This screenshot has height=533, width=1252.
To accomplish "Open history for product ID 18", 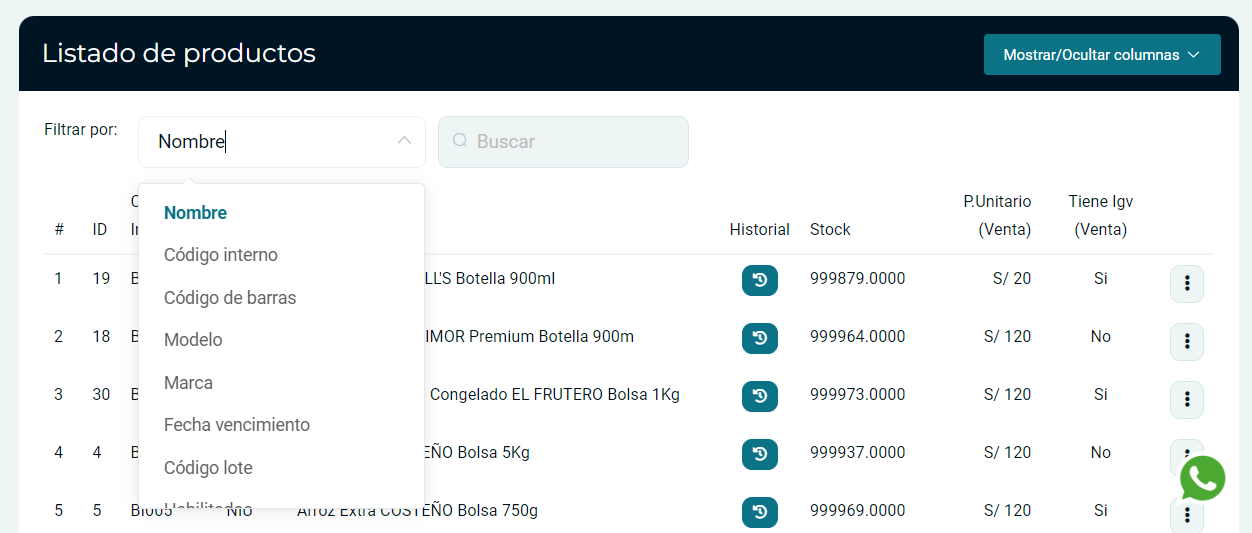I will pos(759,338).
